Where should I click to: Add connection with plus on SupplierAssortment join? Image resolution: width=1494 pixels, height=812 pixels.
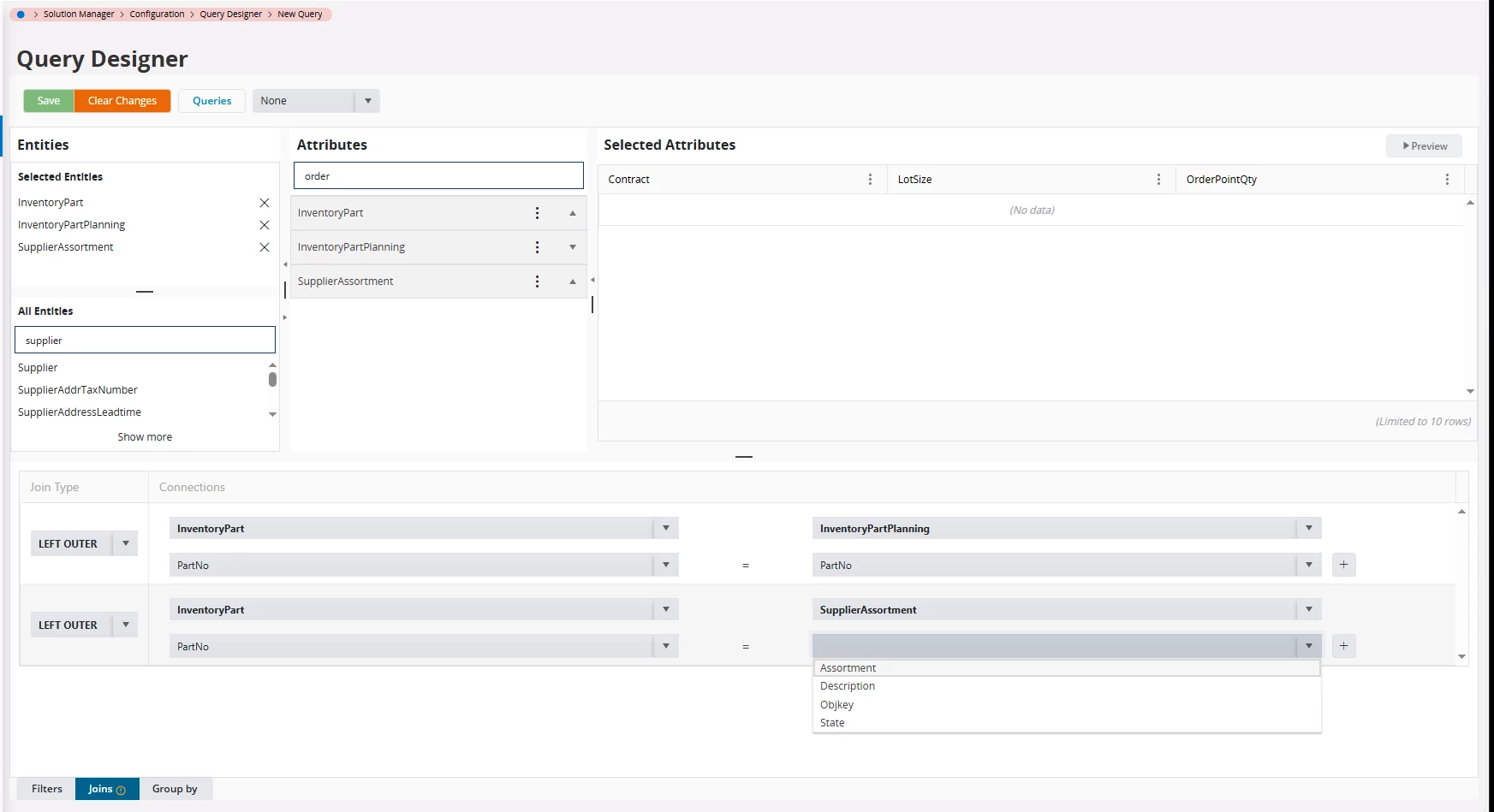point(1343,646)
